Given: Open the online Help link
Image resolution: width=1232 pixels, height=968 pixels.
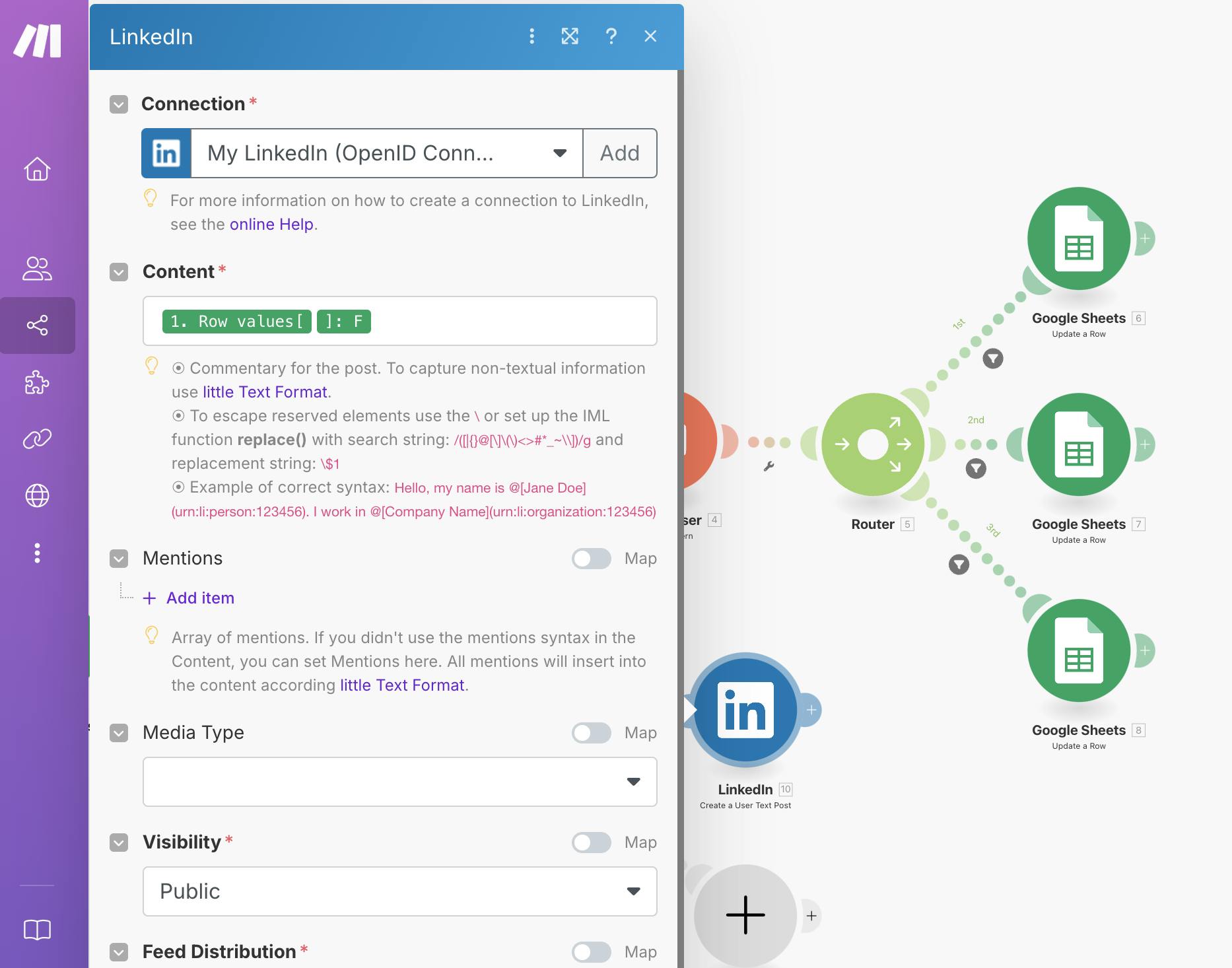Looking at the screenshot, I should (272, 225).
